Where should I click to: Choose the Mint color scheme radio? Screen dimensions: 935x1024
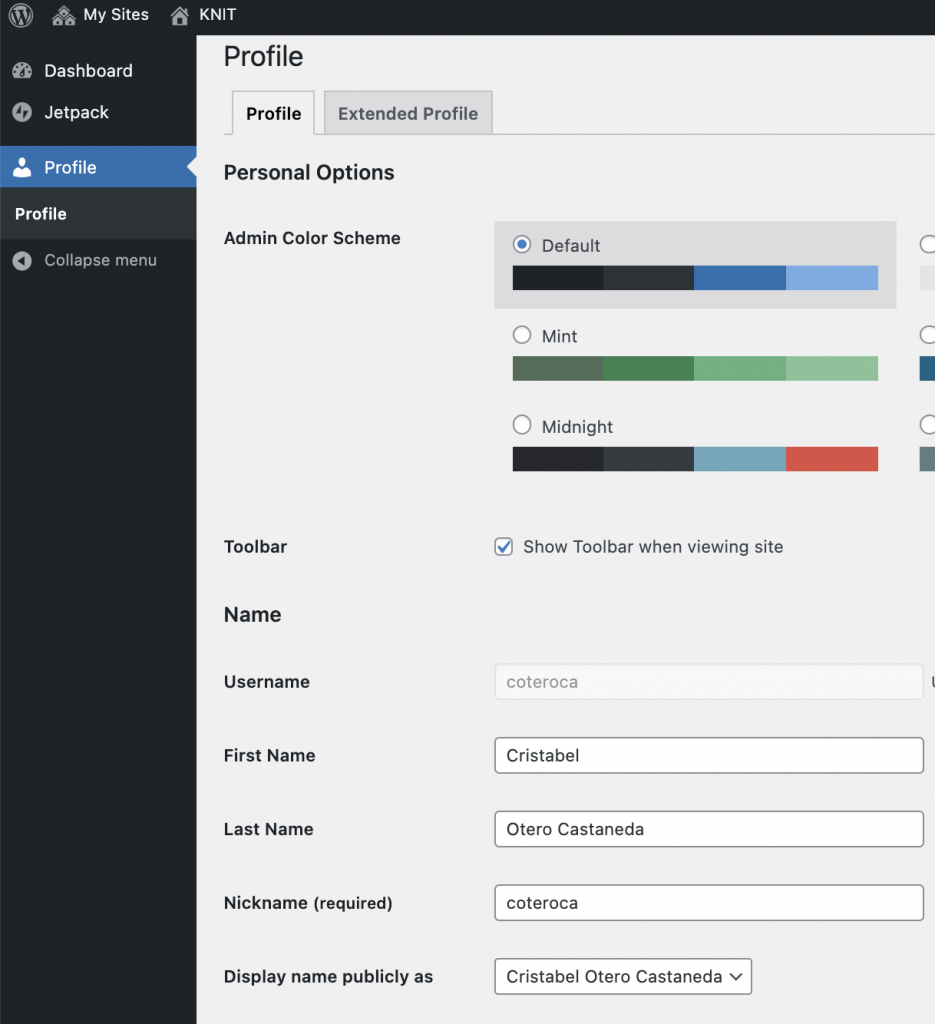(x=522, y=335)
